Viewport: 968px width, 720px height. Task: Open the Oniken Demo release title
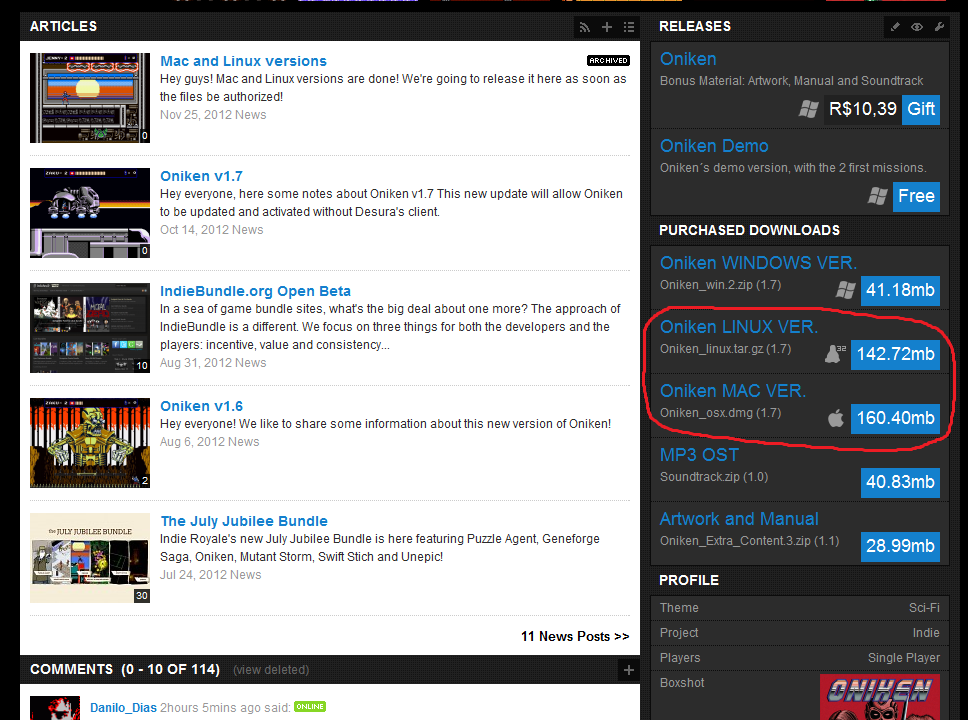click(x=714, y=146)
